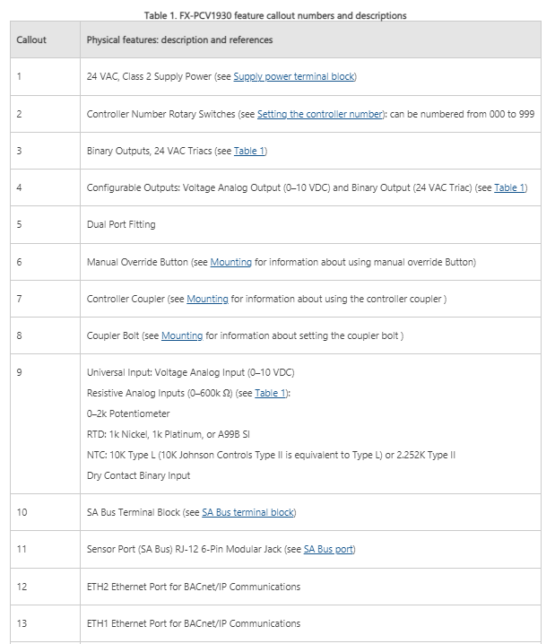The image size is (555, 644).
Task: Click the Callout column header cell
Action: pos(45,40)
